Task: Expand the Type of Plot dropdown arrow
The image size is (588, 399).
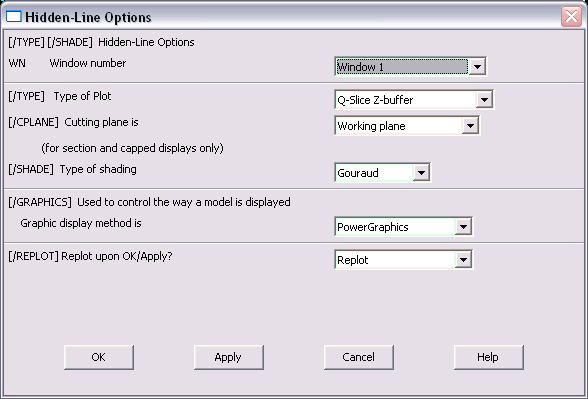Action: (x=484, y=100)
